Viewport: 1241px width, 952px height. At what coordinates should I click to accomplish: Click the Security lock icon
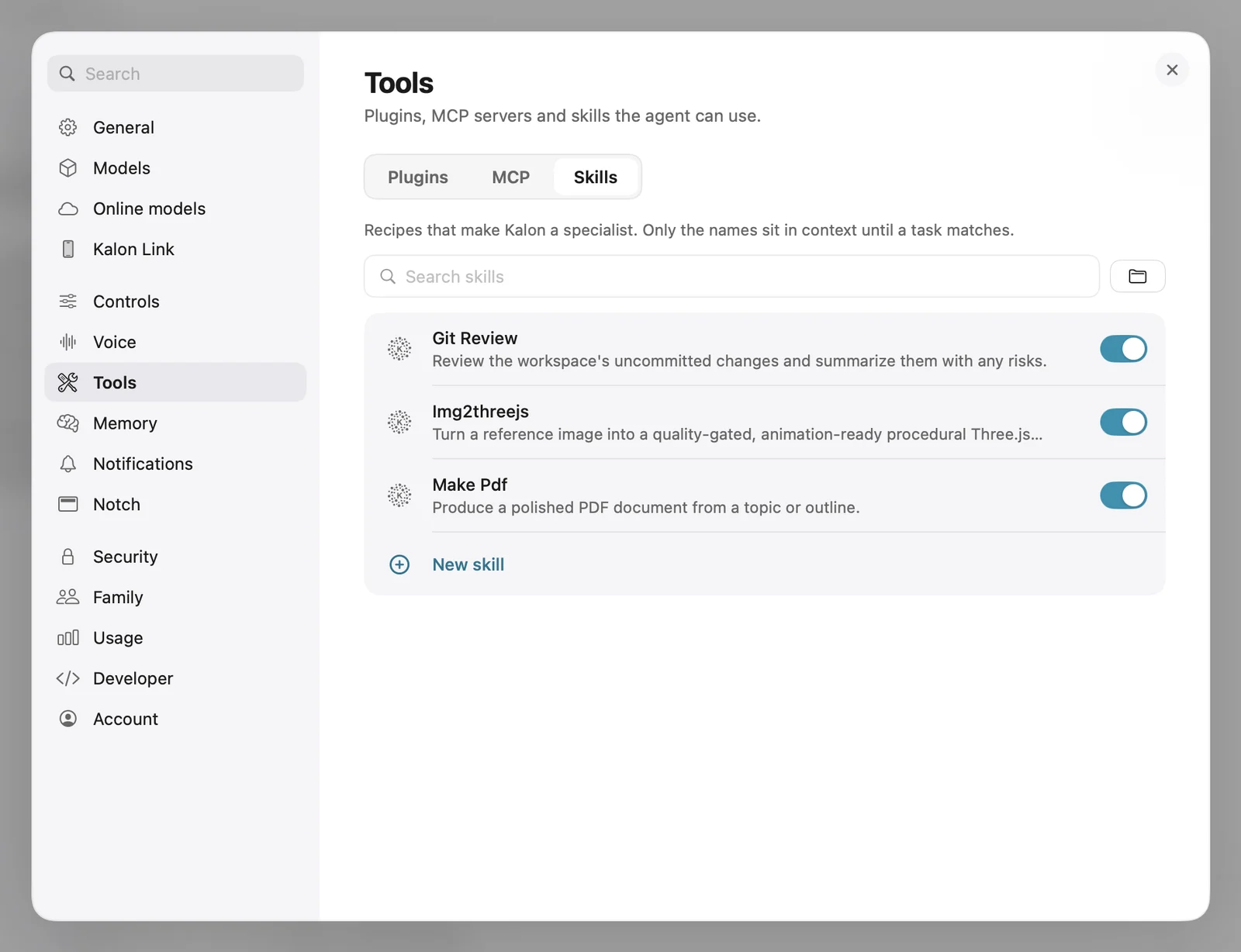(68, 557)
